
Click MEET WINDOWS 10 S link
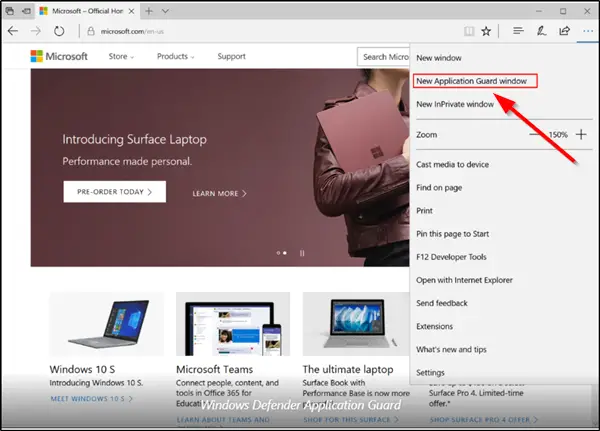(x=91, y=399)
